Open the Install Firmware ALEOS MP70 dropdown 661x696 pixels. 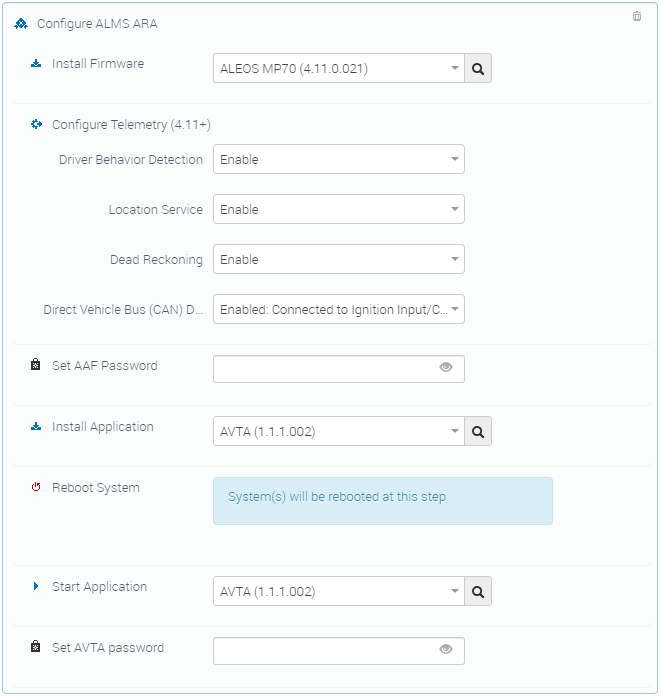click(x=338, y=69)
